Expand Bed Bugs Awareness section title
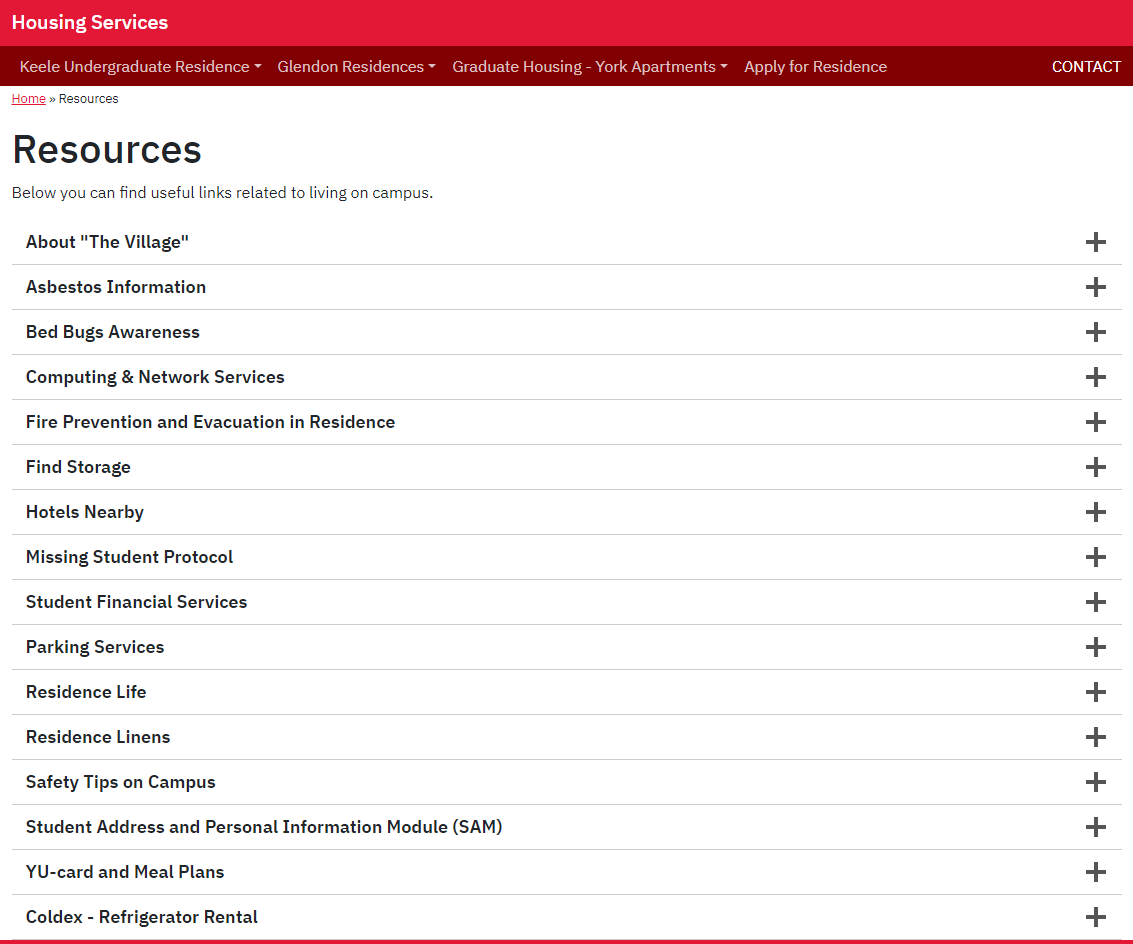The image size is (1133, 944). tap(113, 332)
